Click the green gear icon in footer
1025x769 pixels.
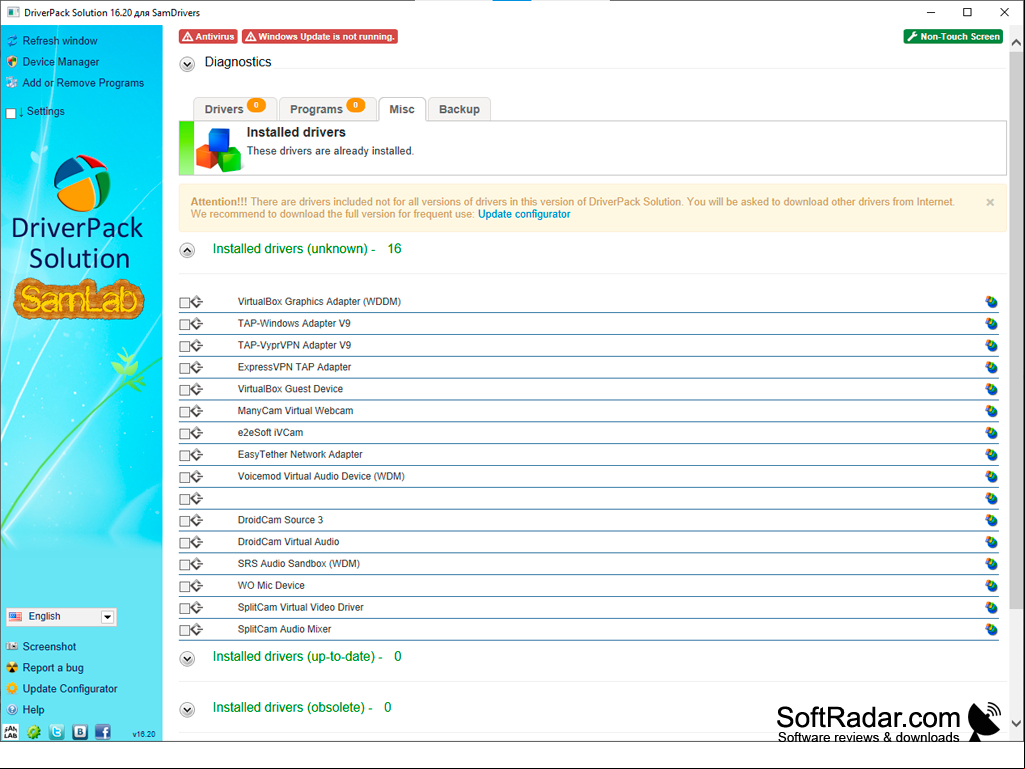[34, 732]
